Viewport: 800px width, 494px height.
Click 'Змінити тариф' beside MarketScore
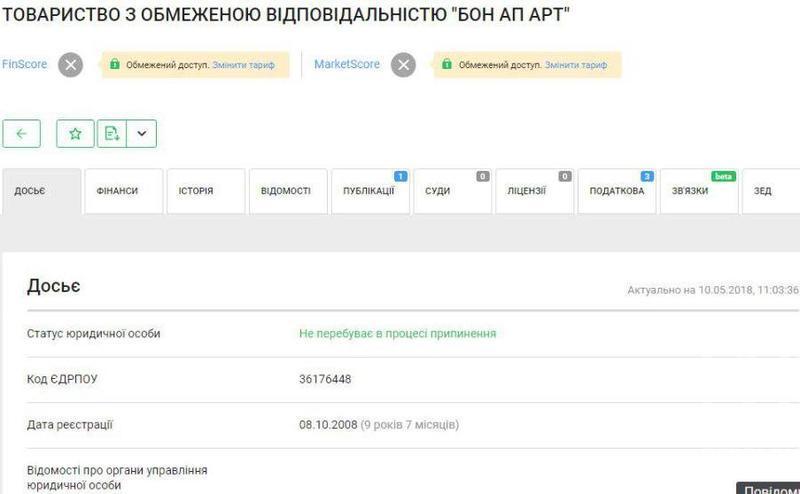[x=576, y=65]
